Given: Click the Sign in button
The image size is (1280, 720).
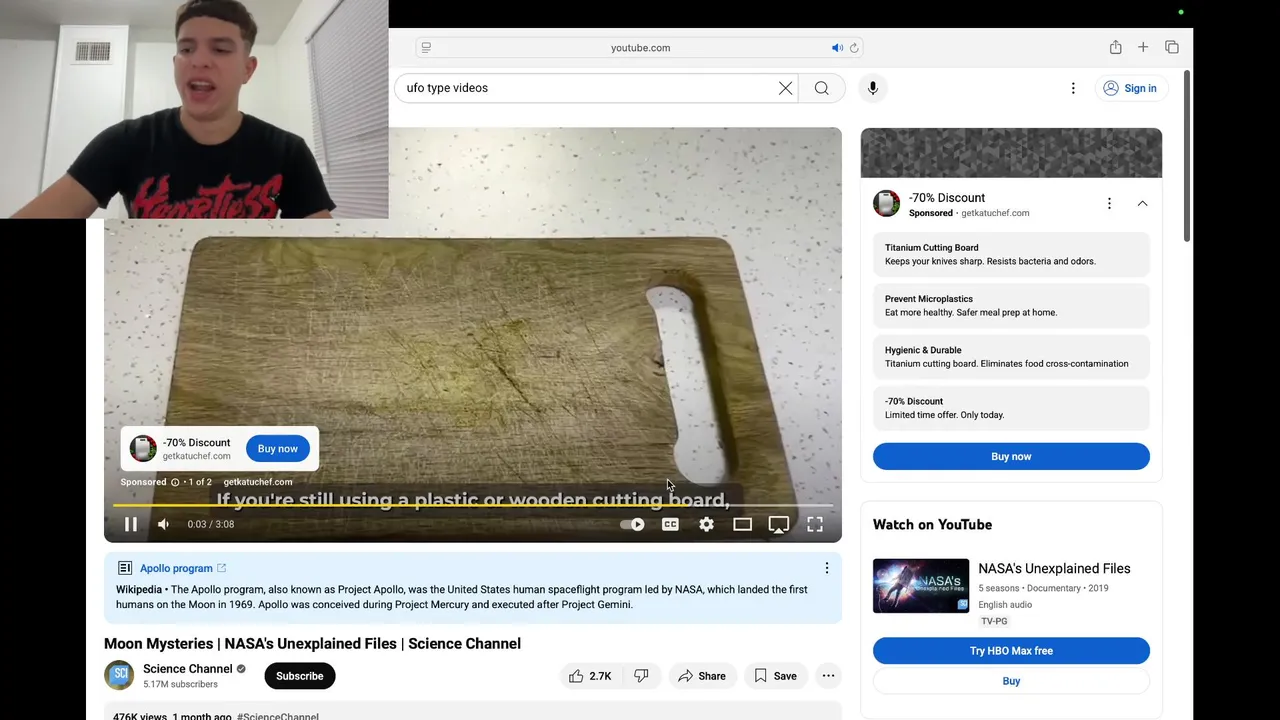Looking at the screenshot, I should click(x=1130, y=88).
